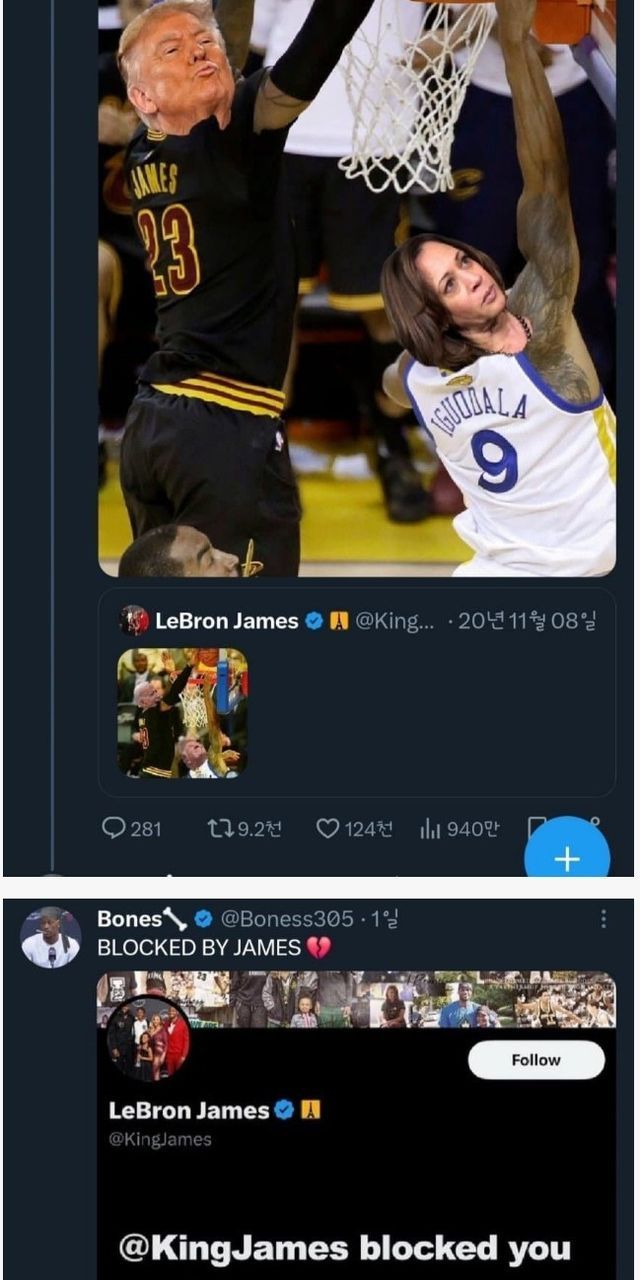View analytics via the bar chart icon
This screenshot has height=1280, width=640.
point(431,829)
